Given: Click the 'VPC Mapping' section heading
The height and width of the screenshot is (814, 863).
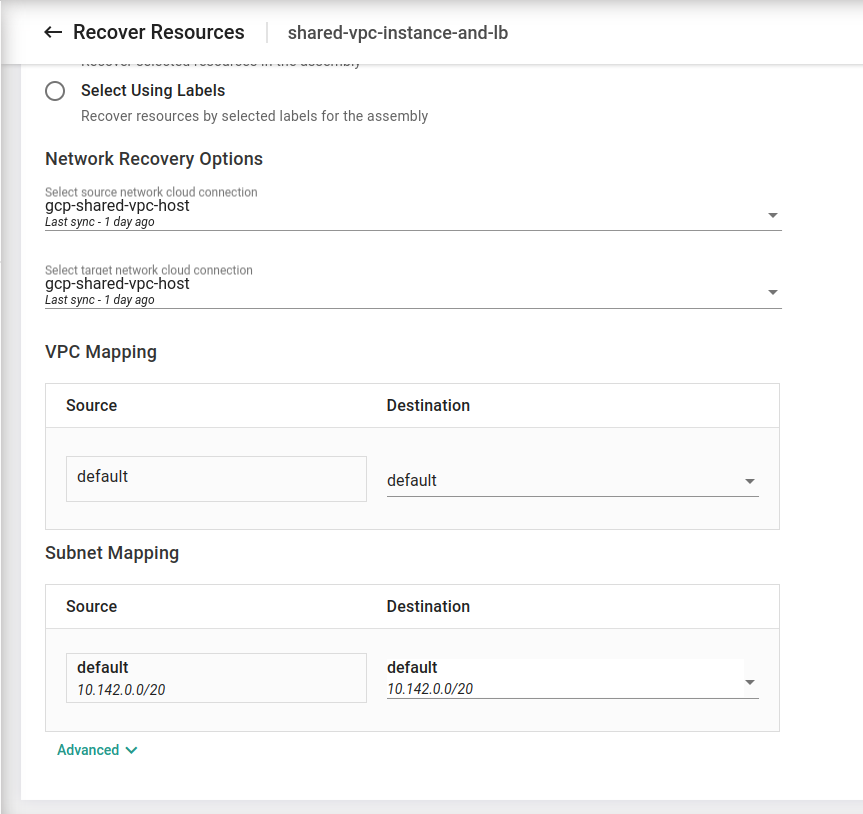Looking at the screenshot, I should click(101, 352).
